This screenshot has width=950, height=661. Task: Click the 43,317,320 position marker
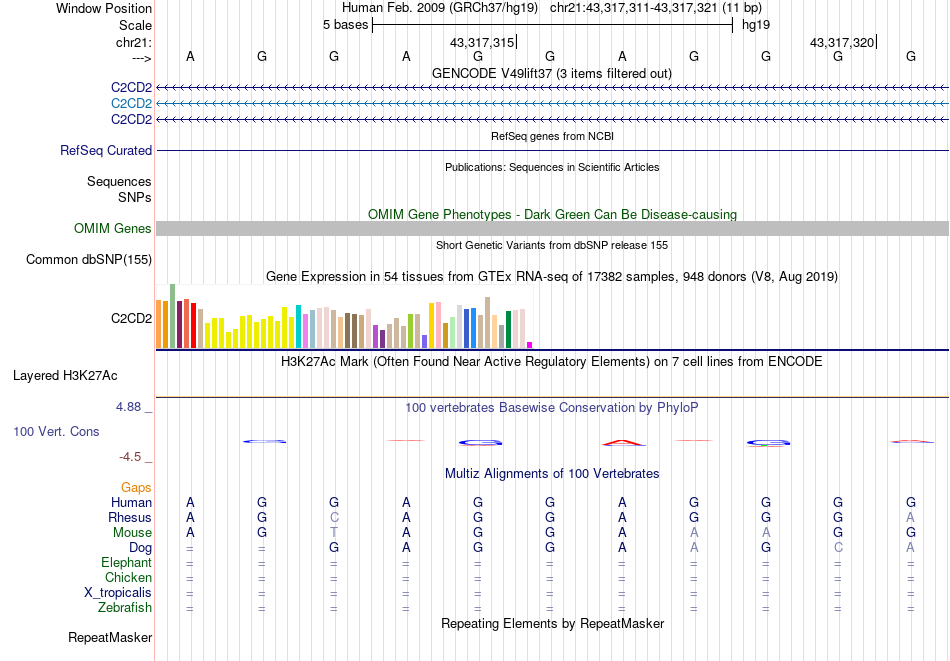click(x=842, y=42)
